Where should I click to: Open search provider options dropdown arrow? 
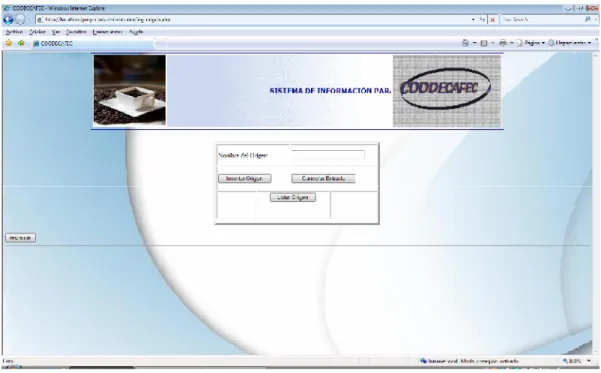(x=596, y=19)
